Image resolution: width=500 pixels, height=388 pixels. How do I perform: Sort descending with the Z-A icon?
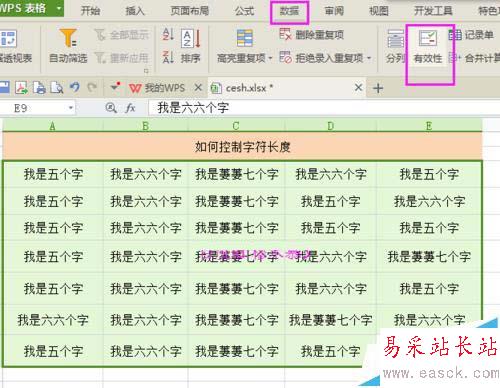[x=168, y=57]
